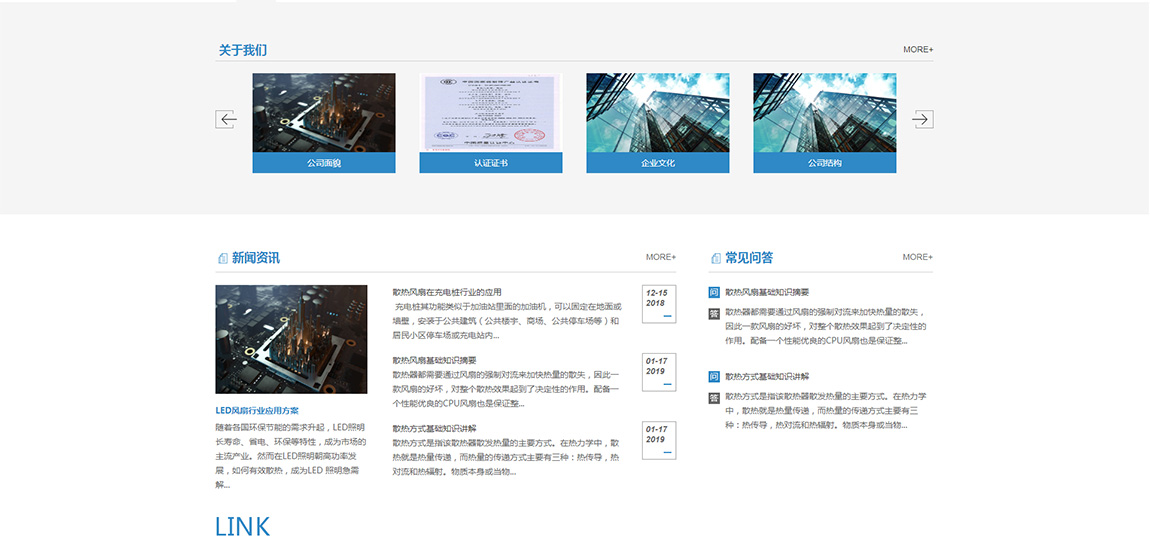
Task: Click the right arrow in About Us carousel
Action: [923, 119]
